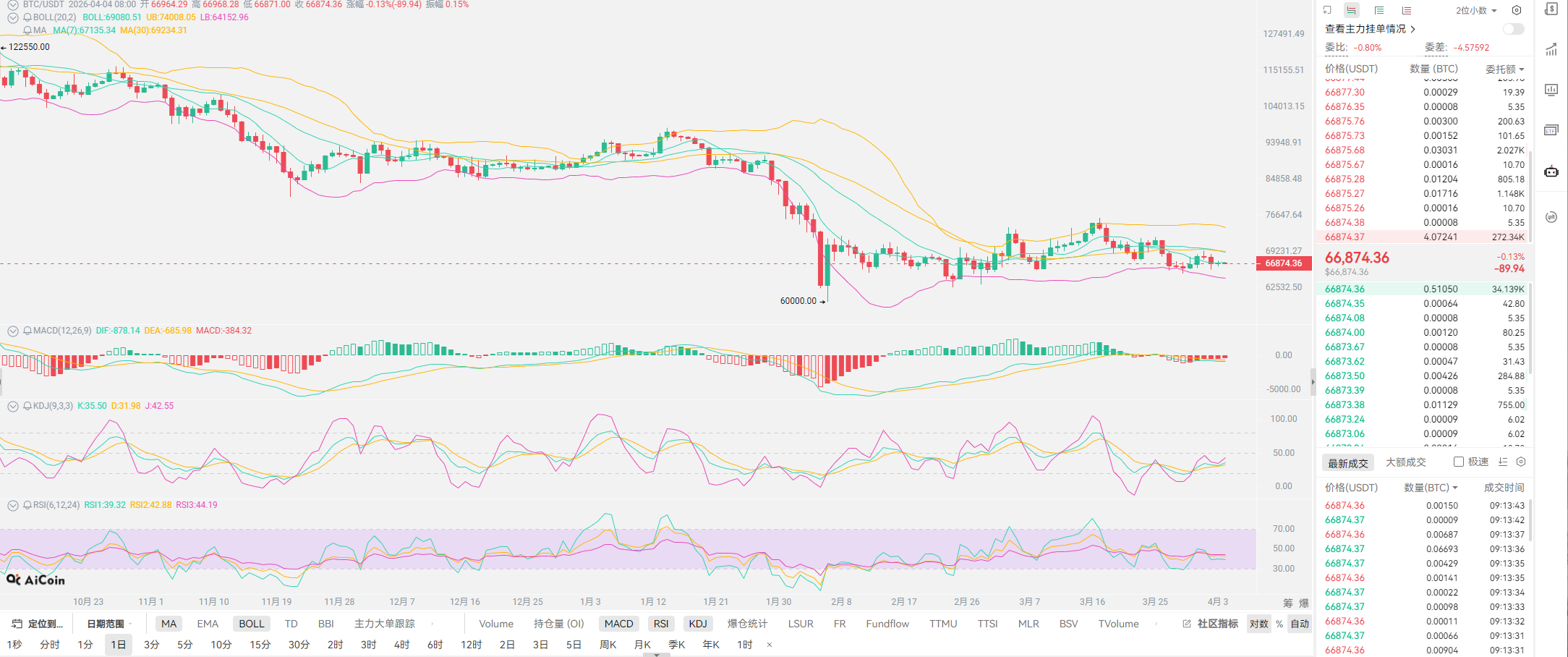Select the 4时 timeframe
Viewport: 1568px width, 657px height.
click(401, 645)
